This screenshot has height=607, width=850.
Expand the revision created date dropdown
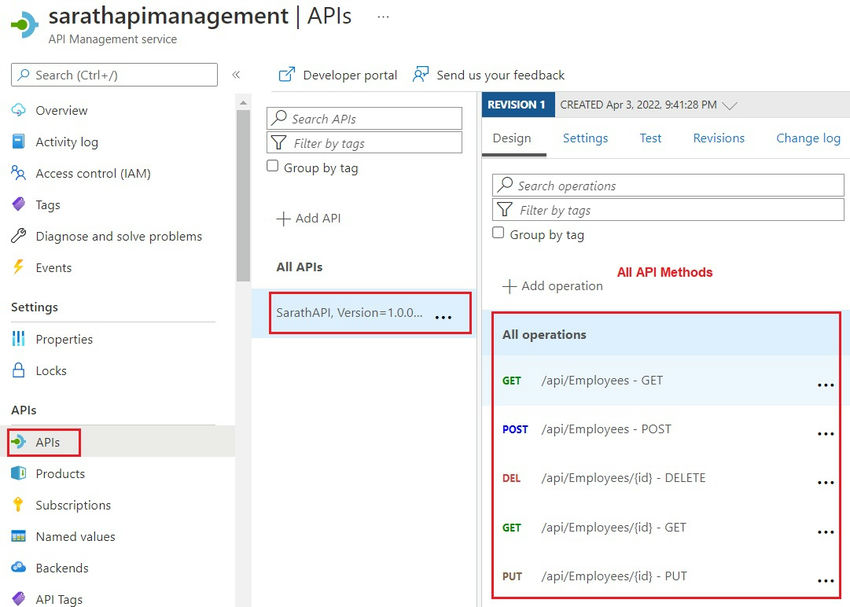pos(730,105)
